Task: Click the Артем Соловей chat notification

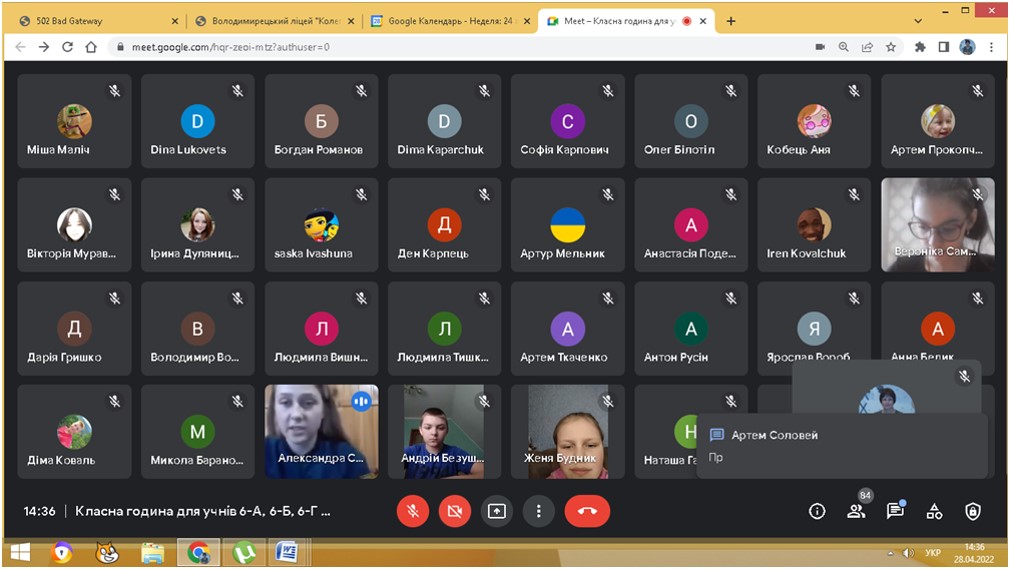Action: click(842, 446)
